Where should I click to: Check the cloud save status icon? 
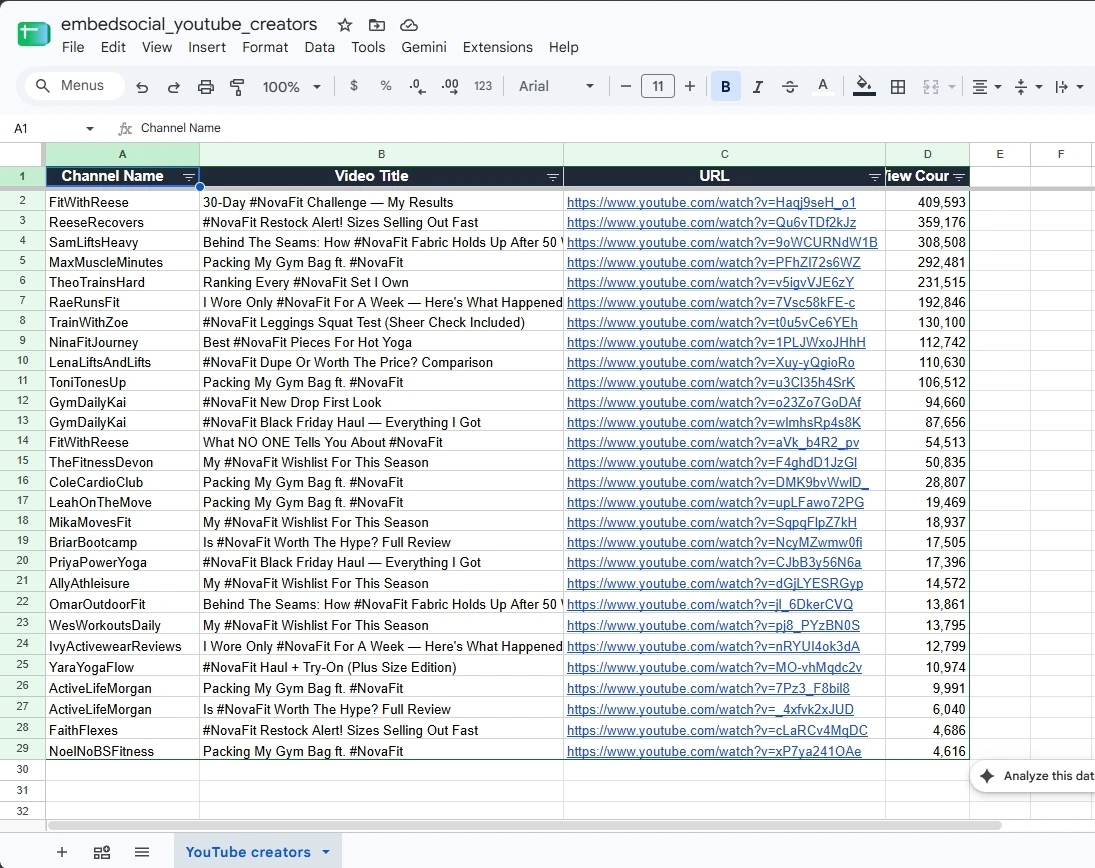coord(409,25)
